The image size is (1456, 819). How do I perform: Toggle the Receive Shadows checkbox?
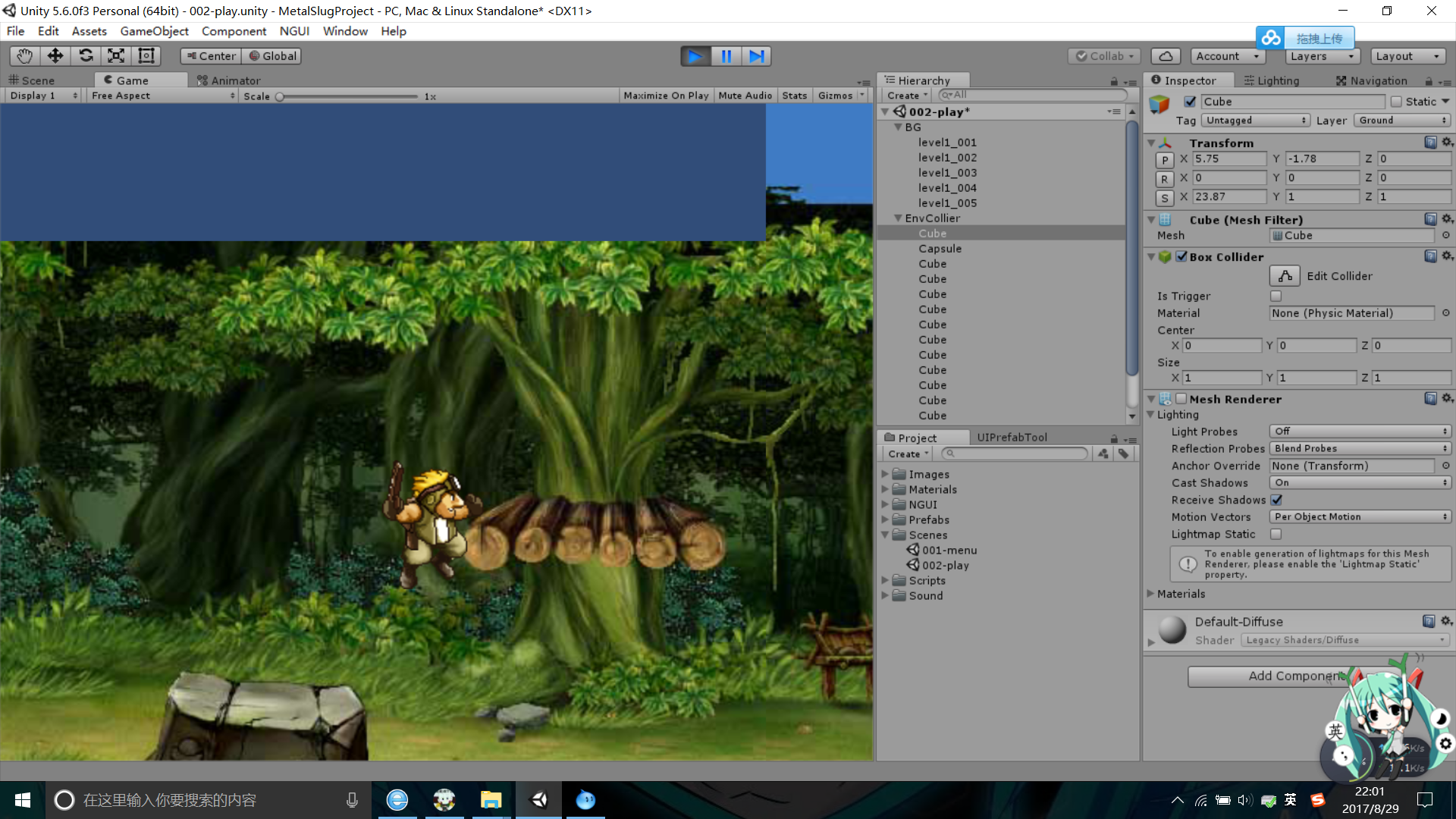[x=1276, y=500]
